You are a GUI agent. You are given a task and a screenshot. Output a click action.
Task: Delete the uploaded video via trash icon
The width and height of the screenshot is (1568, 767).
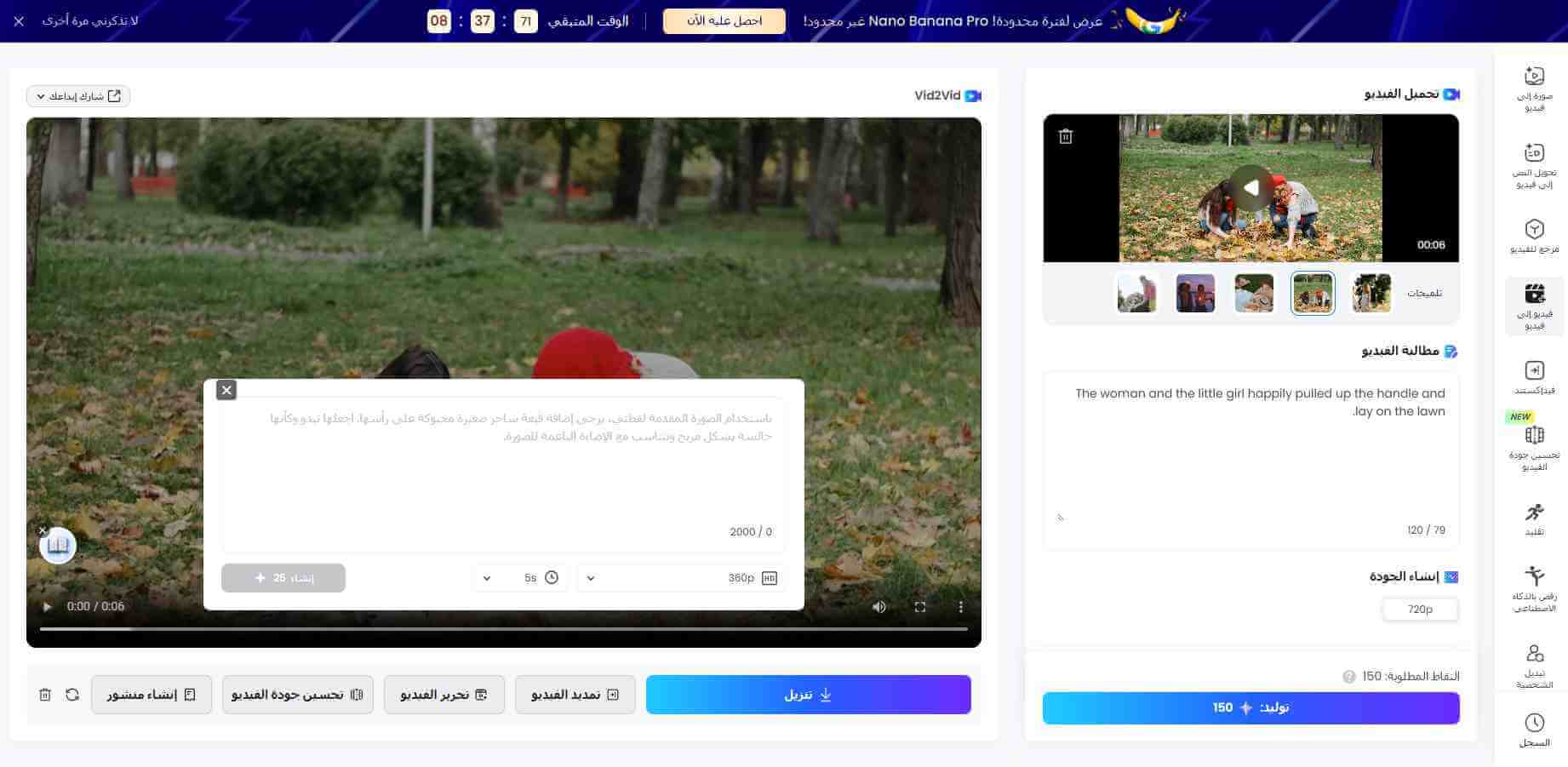point(1065,135)
